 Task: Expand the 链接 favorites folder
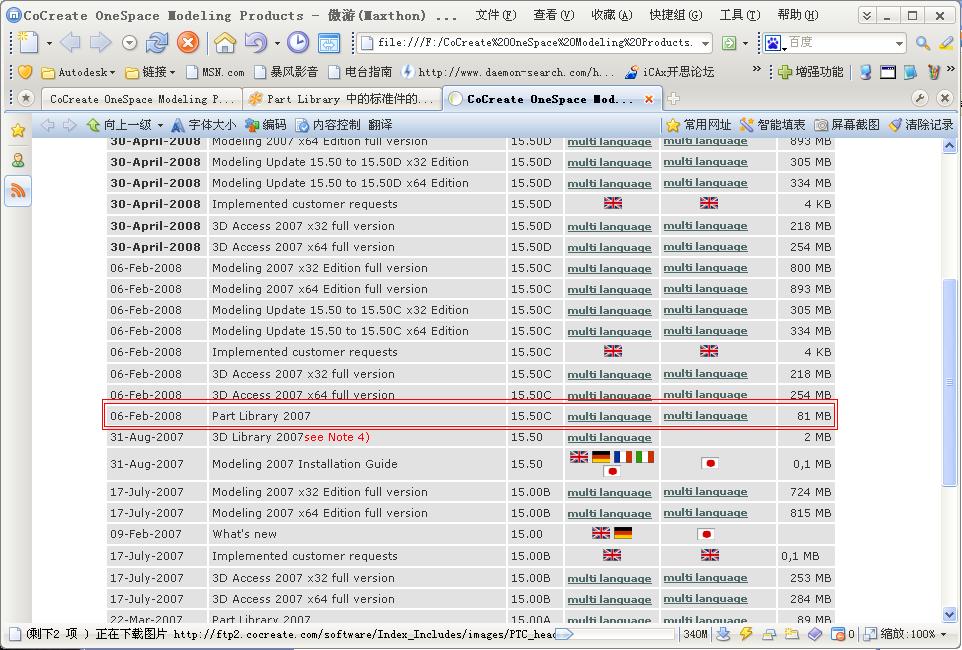click(150, 72)
